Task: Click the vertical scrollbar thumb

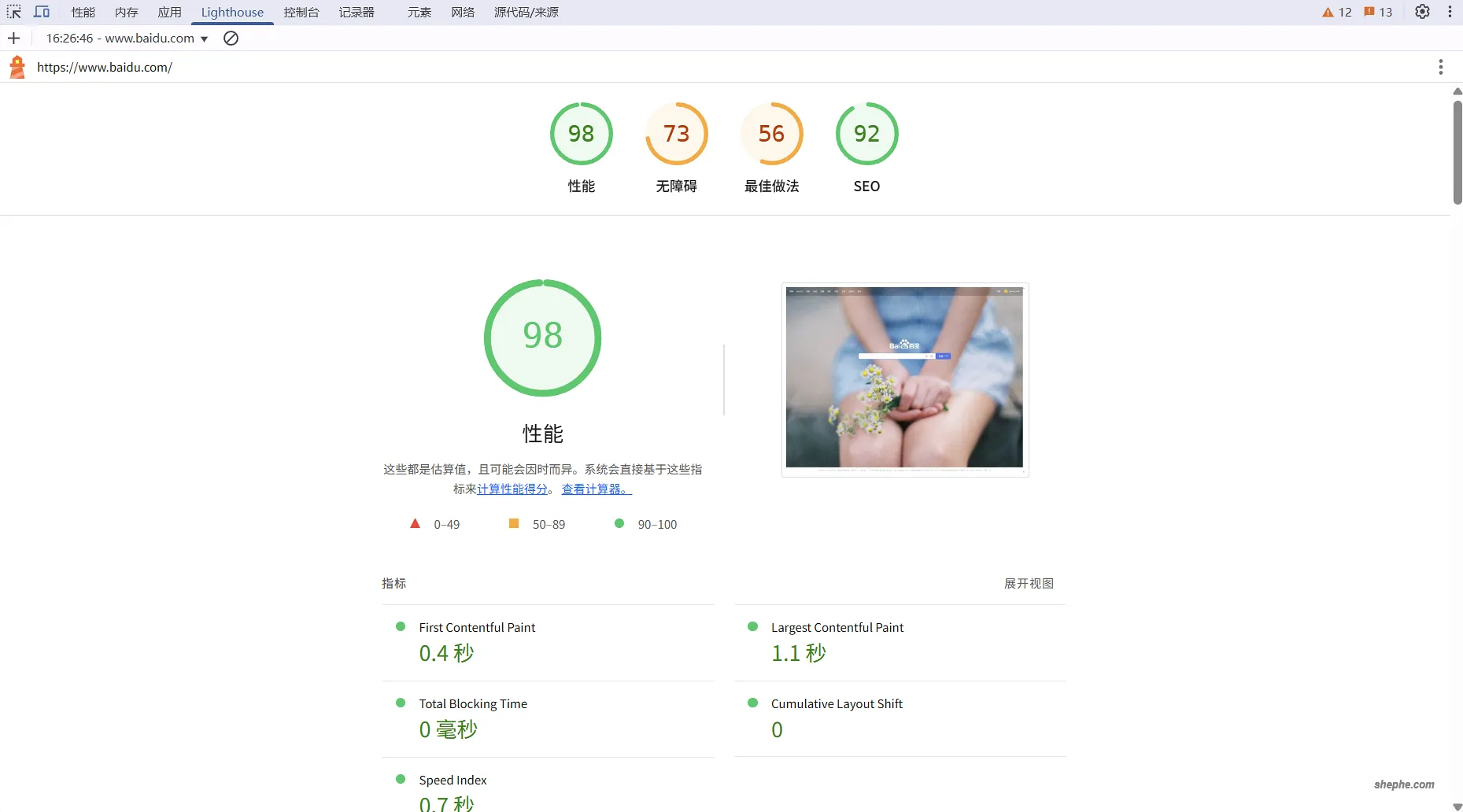Action: point(1457,149)
